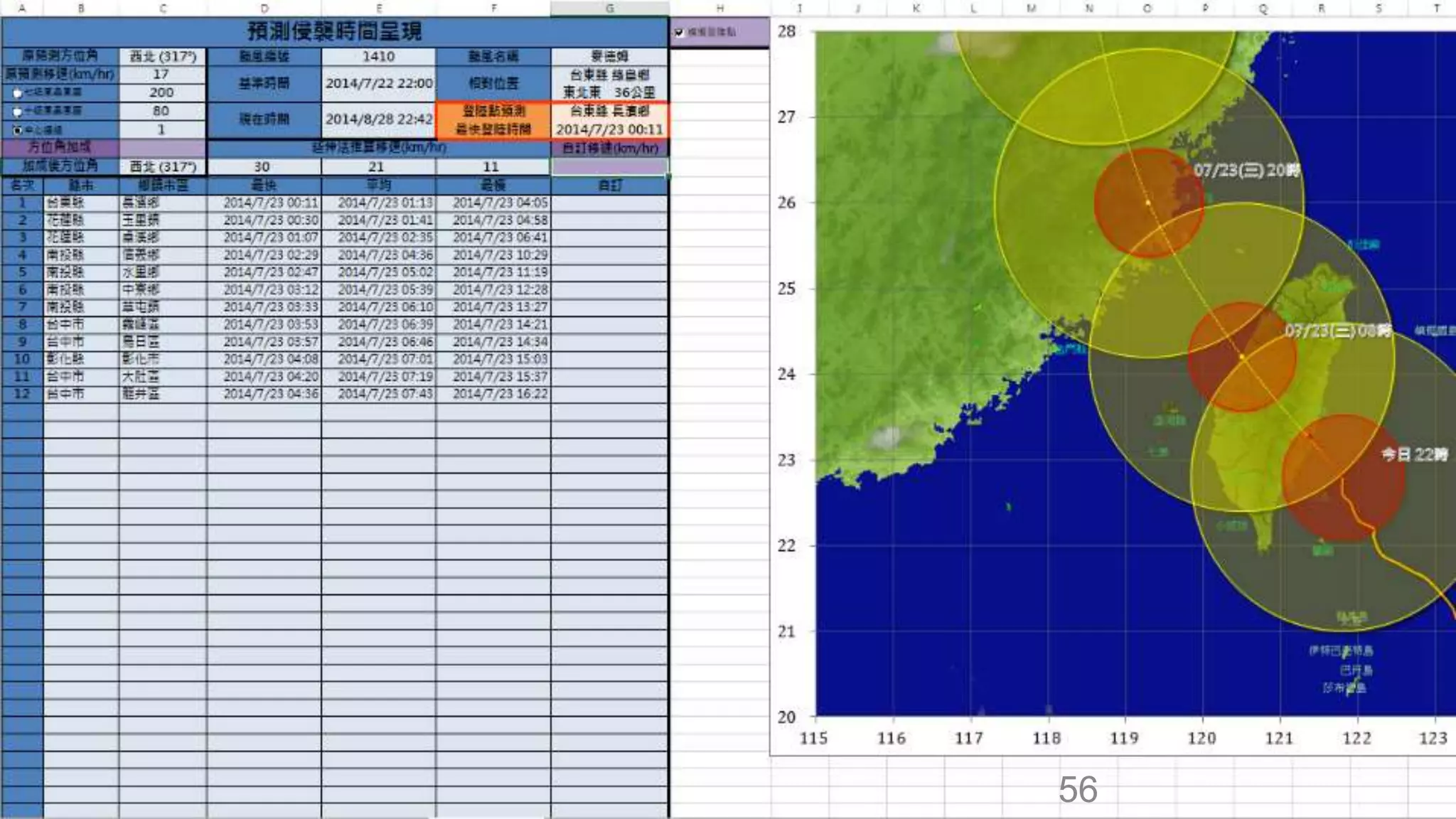The height and width of the screenshot is (819, 1456).
Task: Click the 彰化縣 county cell in row 10
Action: coord(66,359)
